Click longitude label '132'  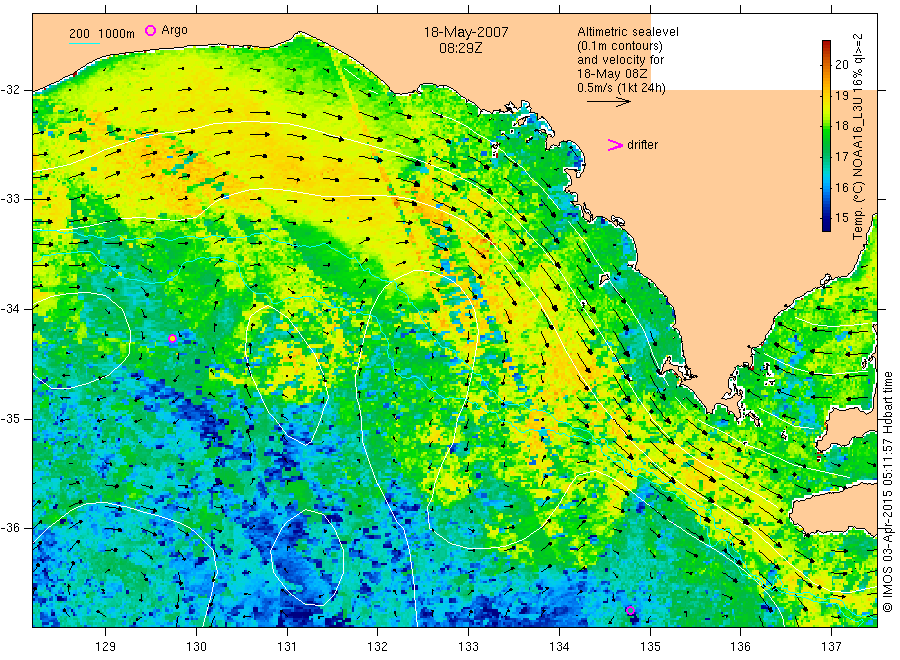[378, 647]
